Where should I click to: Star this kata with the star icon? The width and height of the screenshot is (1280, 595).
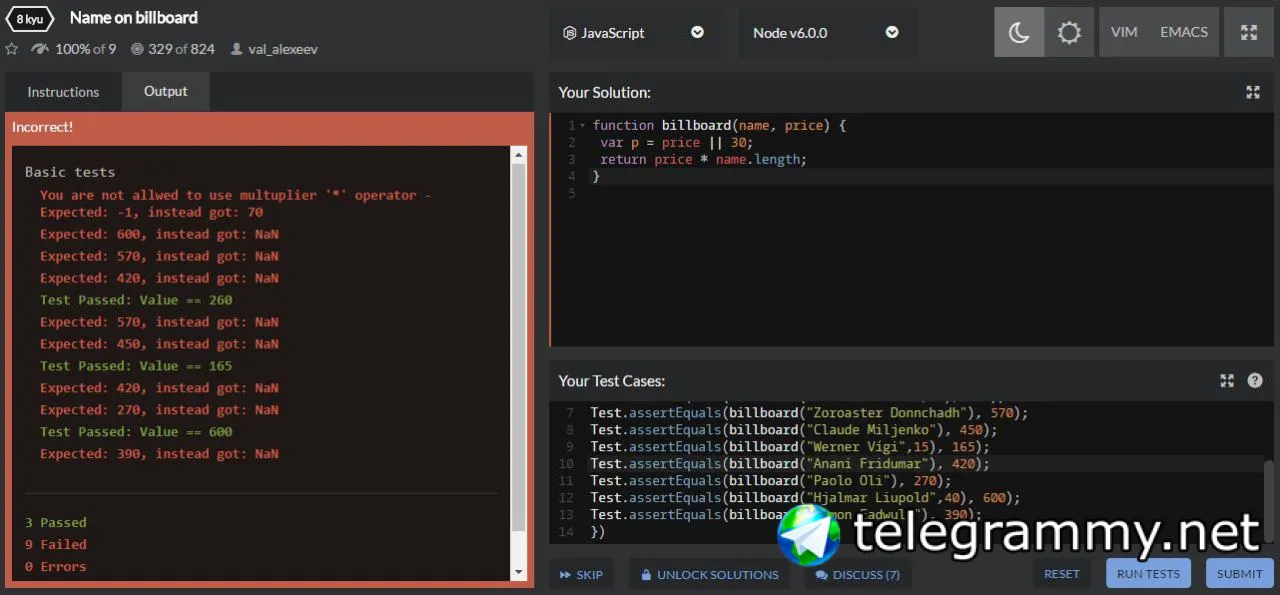(12, 48)
